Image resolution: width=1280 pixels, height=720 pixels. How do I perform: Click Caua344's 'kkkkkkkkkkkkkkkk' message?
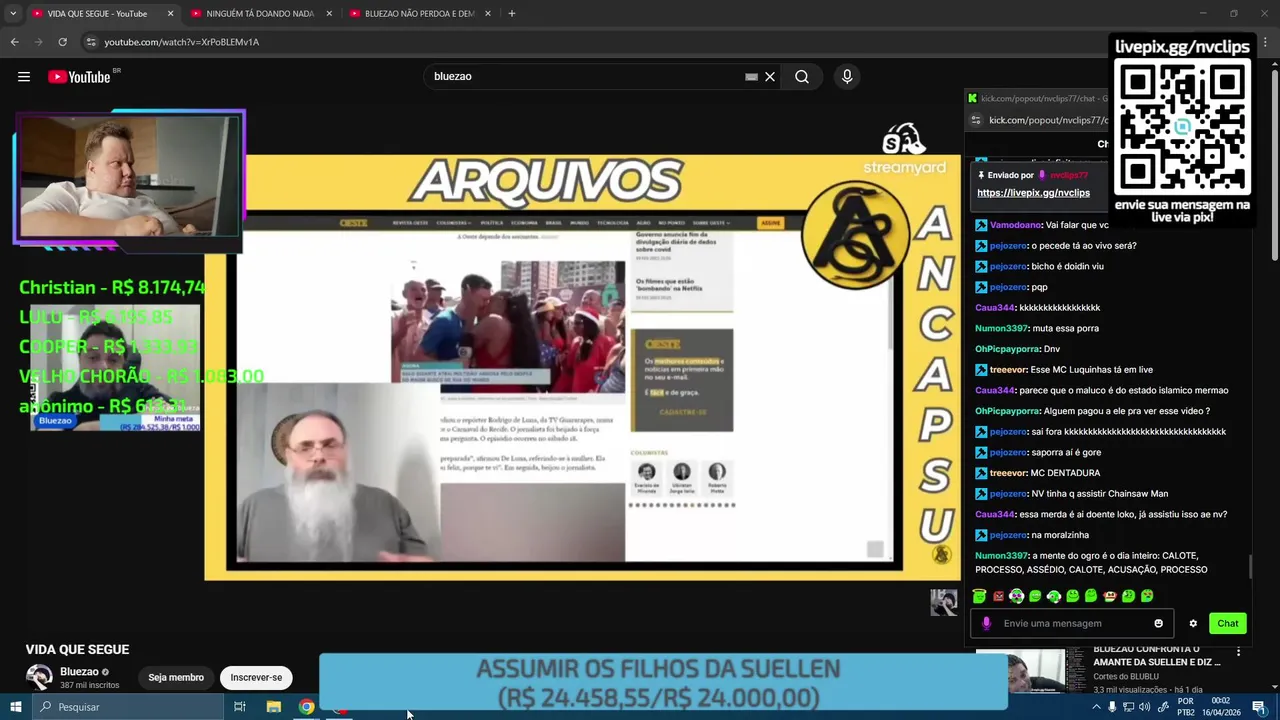pyautogui.click(x=1059, y=308)
